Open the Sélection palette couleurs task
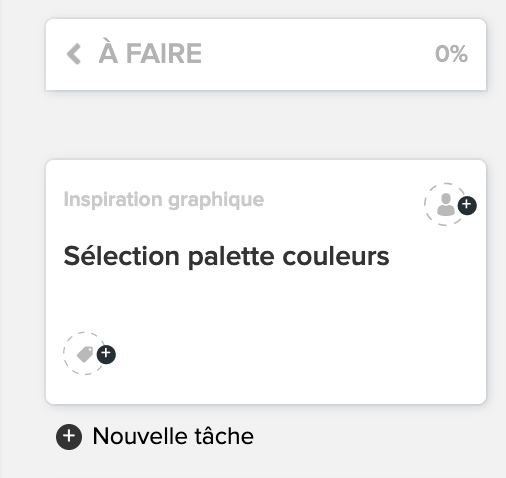This screenshot has width=506, height=478. [x=226, y=256]
